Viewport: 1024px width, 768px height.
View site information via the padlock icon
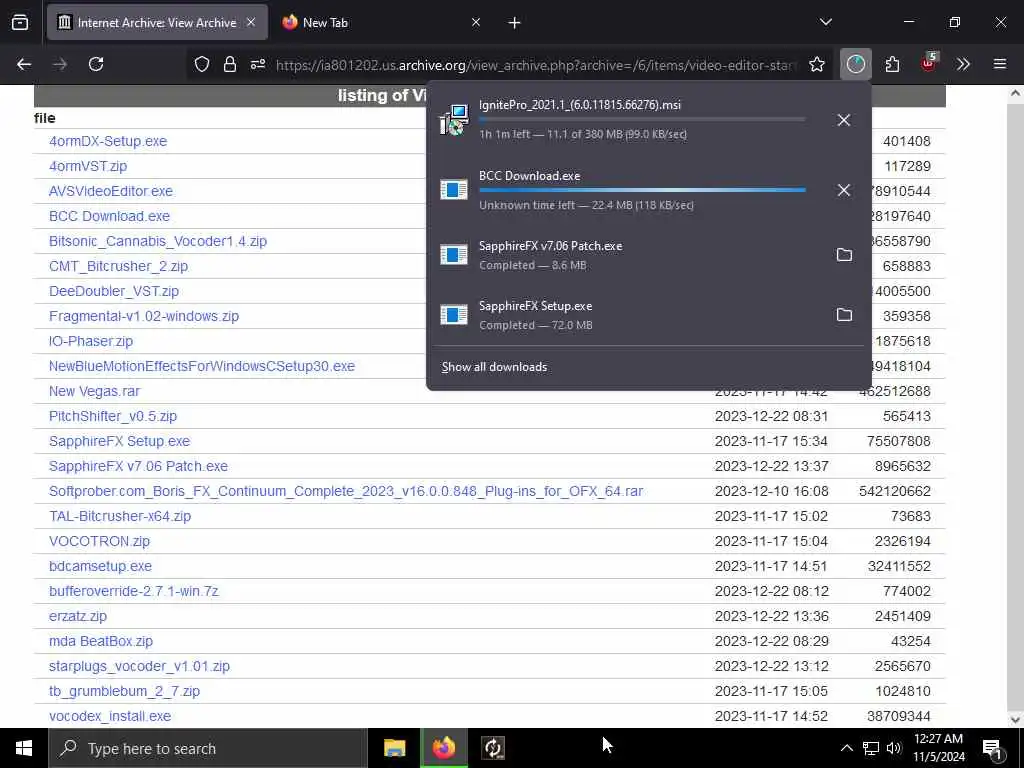(x=229, y=64)
